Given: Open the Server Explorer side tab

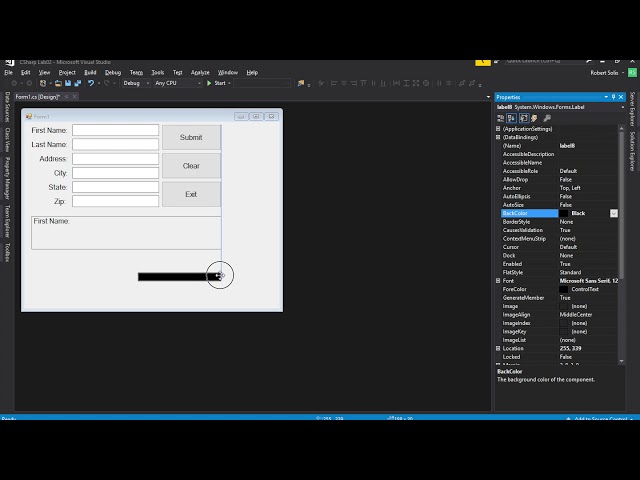Looking at the screenshot, I should [x=632, y=109].
